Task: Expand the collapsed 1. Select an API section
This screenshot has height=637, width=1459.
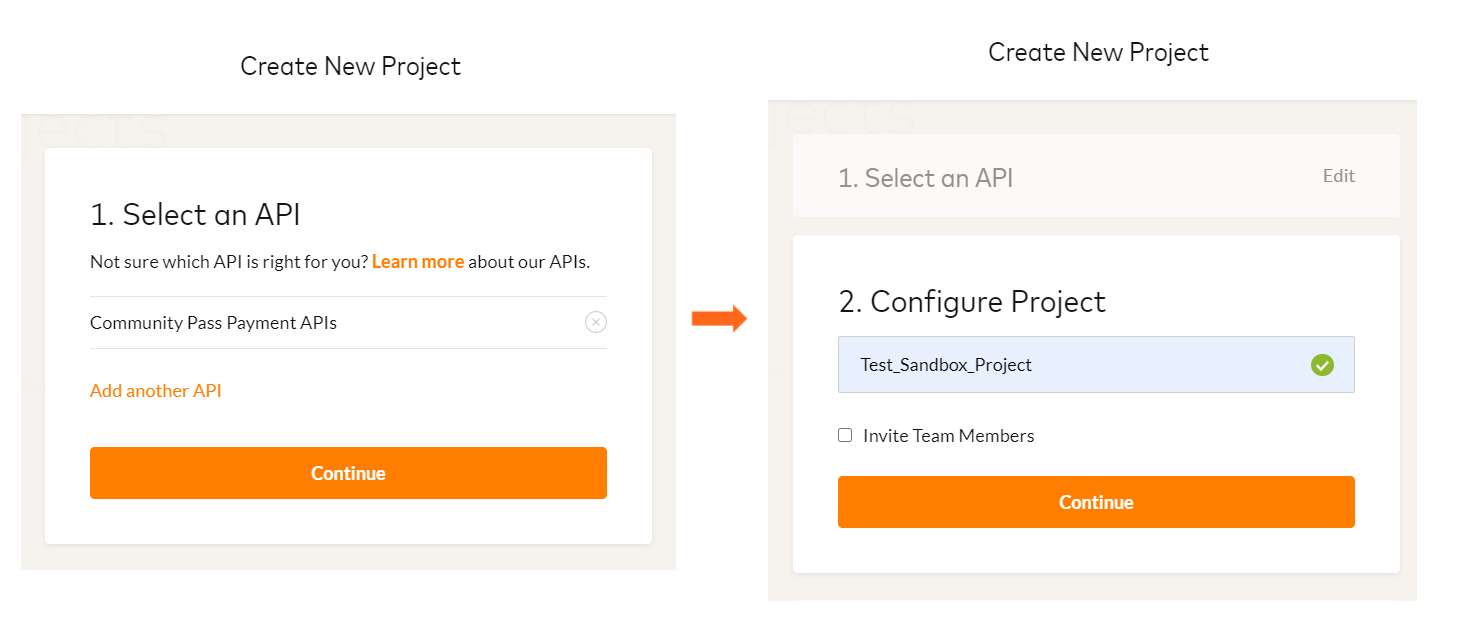Action: pos(925,178)
